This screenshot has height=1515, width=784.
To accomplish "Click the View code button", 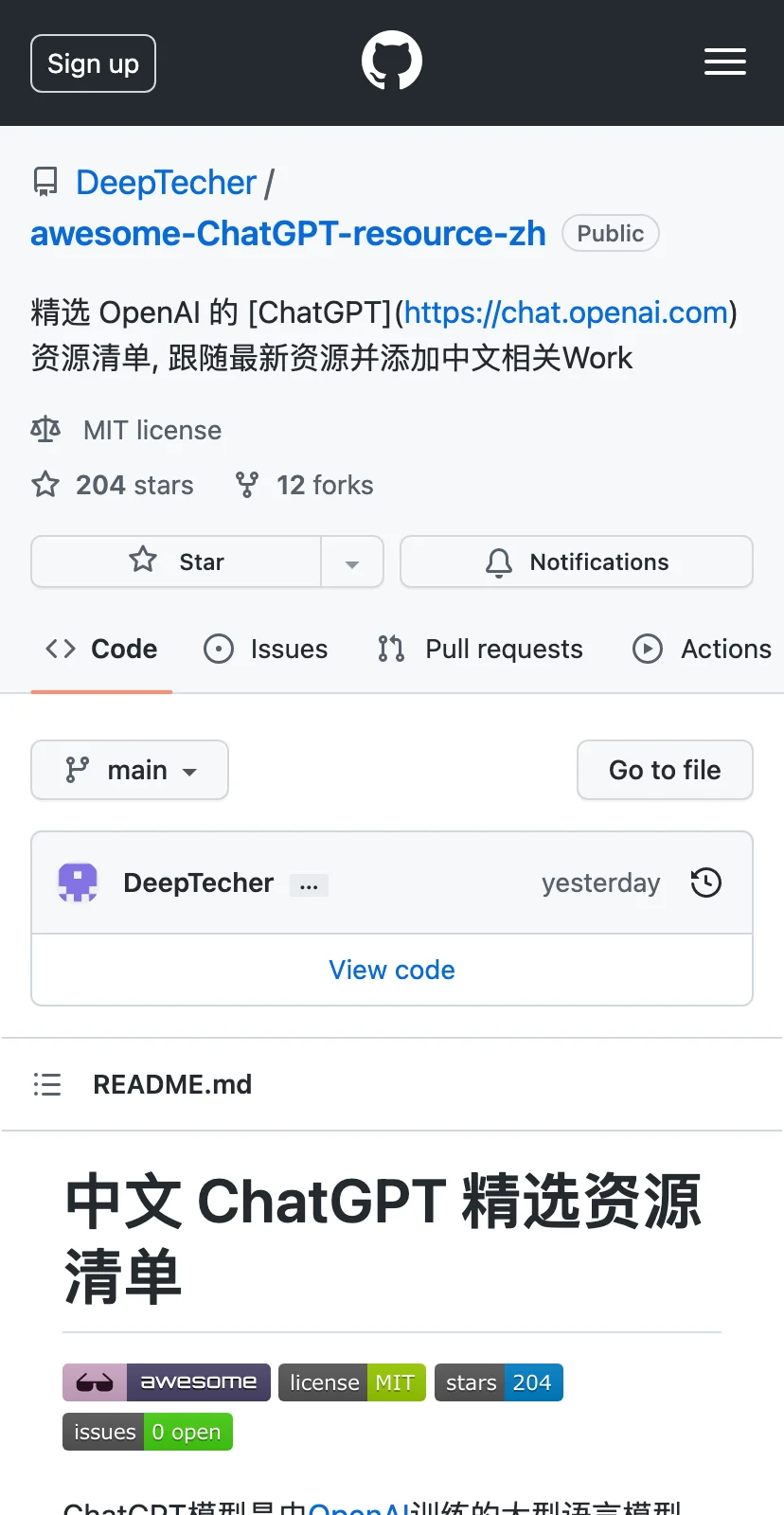I will point(392,970).
